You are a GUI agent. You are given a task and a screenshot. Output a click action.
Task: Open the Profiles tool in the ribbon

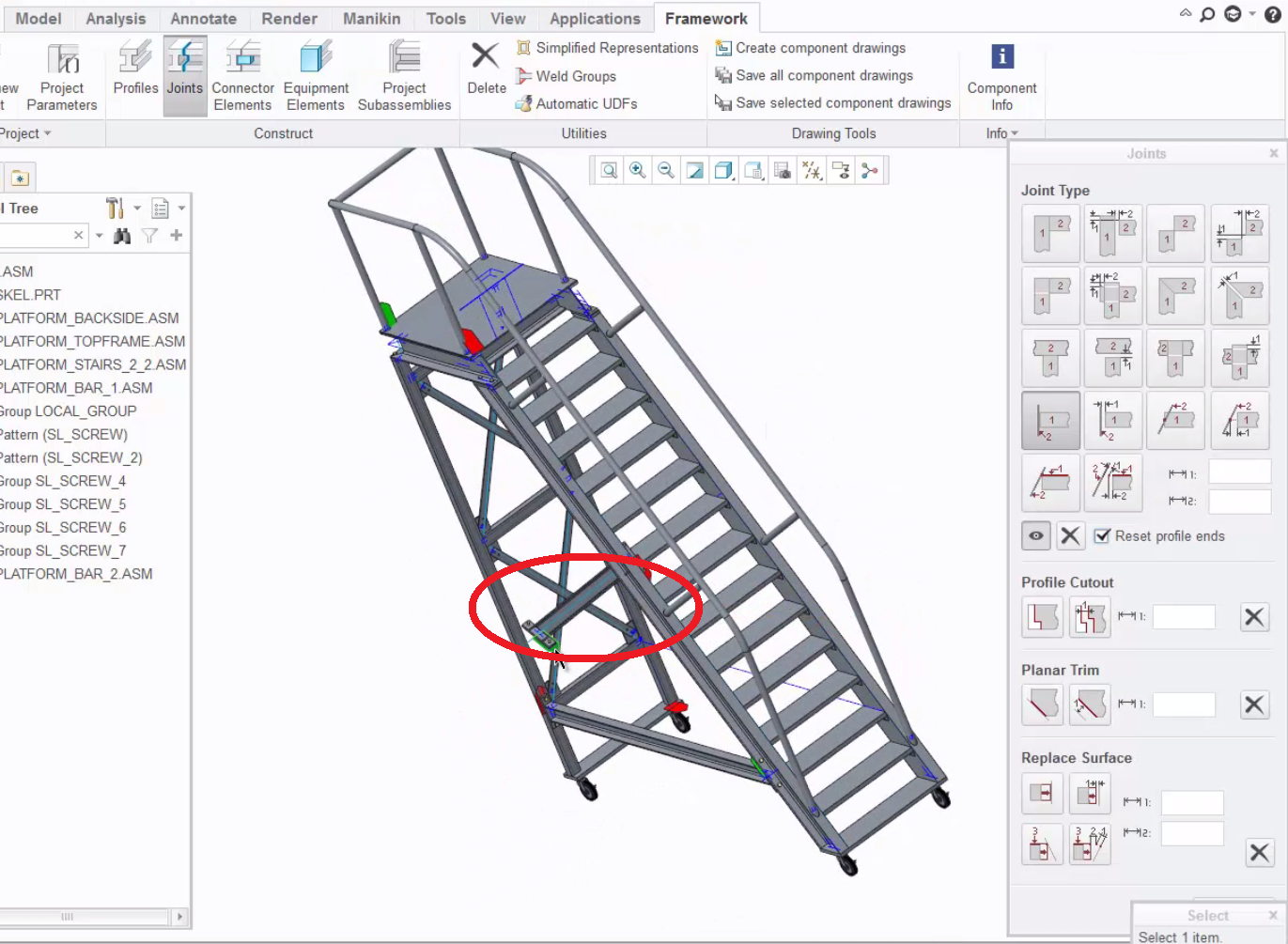pos(135,70)
